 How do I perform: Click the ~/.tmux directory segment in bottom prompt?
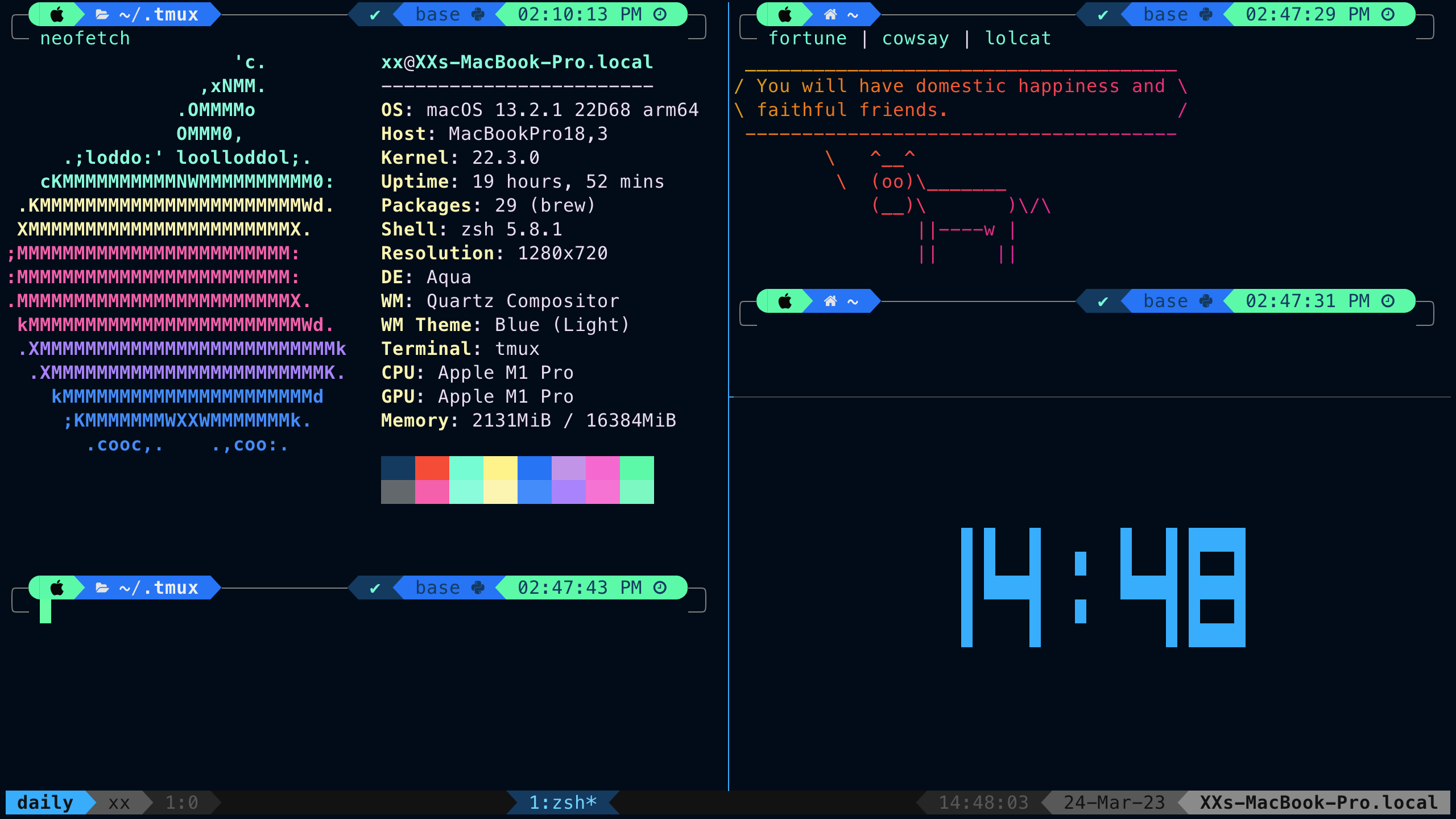click(159, 588)
